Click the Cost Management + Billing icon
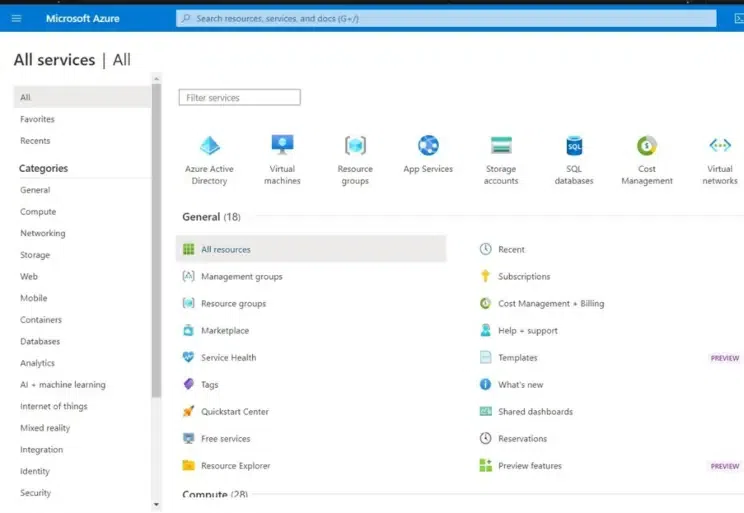 [x=485, y=303]
